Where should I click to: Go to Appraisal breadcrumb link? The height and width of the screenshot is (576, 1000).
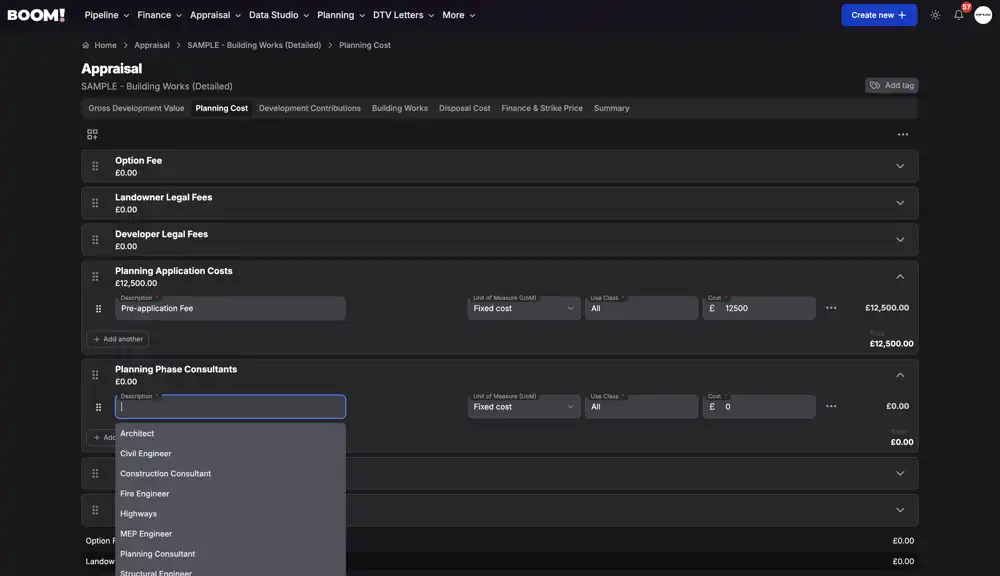click(152, 45)
